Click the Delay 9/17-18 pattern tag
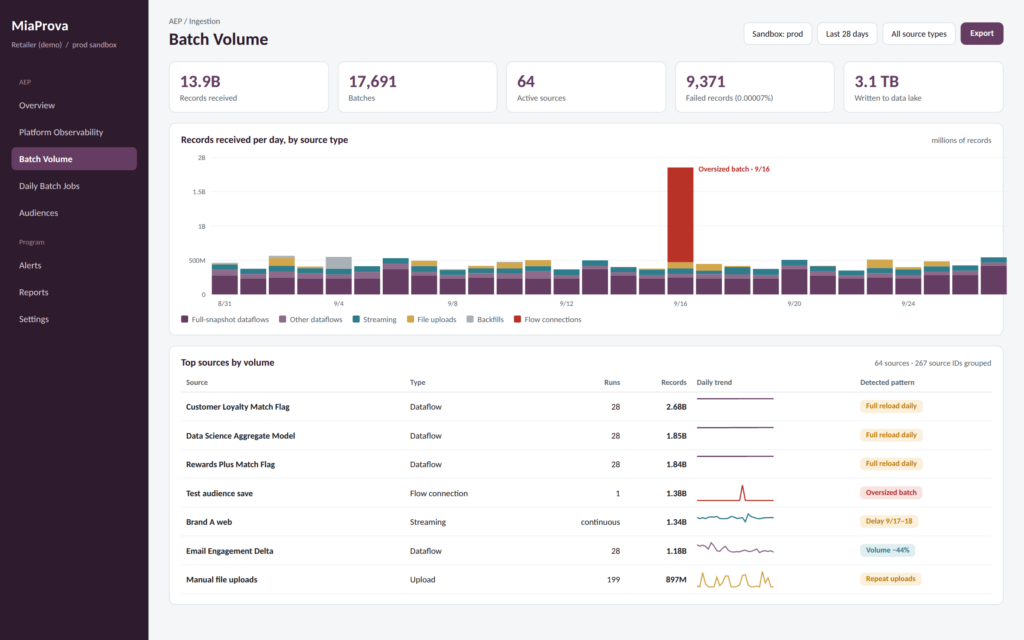Image resolution: width=1024 pixels, height=640 pixels. pyautogui.click(x=889, y=521)
